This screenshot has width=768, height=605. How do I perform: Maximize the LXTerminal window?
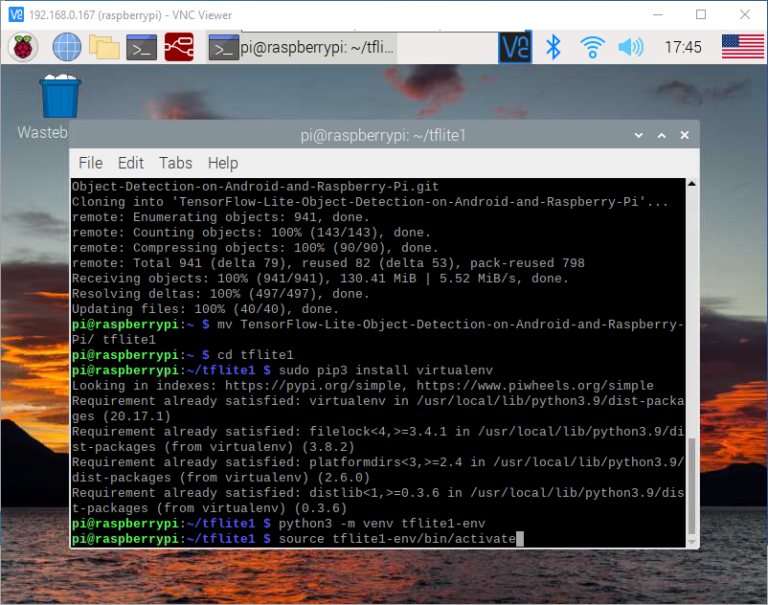[661, 135]
